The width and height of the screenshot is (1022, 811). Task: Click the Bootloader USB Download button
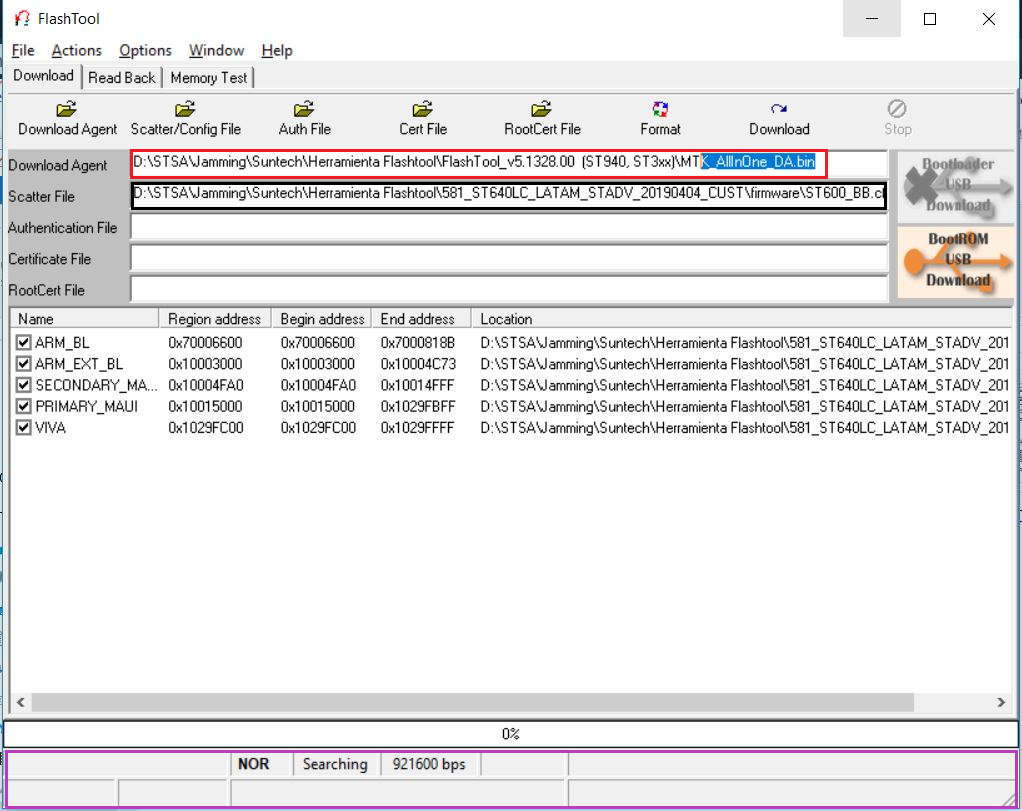click(957, 185)
